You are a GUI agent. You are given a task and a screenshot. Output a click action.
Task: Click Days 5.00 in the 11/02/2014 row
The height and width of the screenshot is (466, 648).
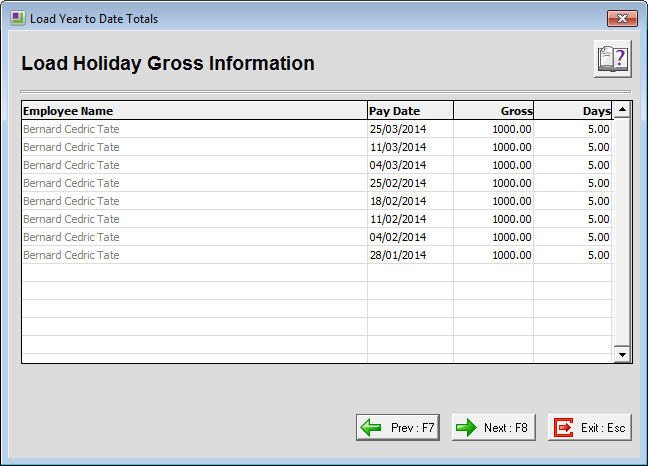573,219
